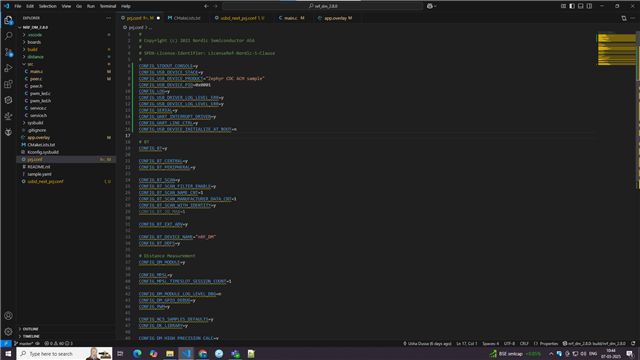Open the Run and Debug view
Screen dimensions: 640x360
pyautogui.click(x=8, y=68)
